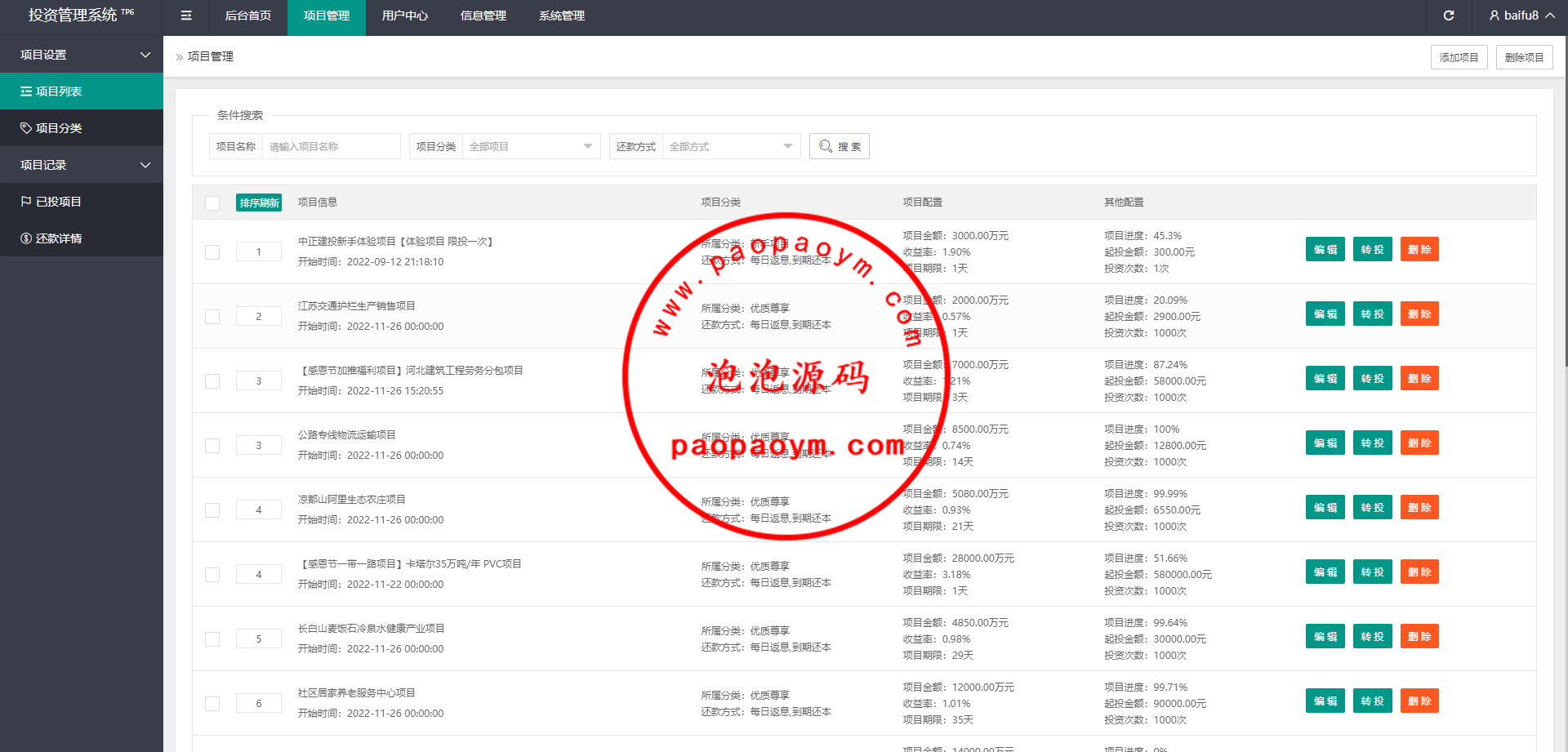Select 项目分类 in sidebar
1568x752 pixels.
pos(82,128)
